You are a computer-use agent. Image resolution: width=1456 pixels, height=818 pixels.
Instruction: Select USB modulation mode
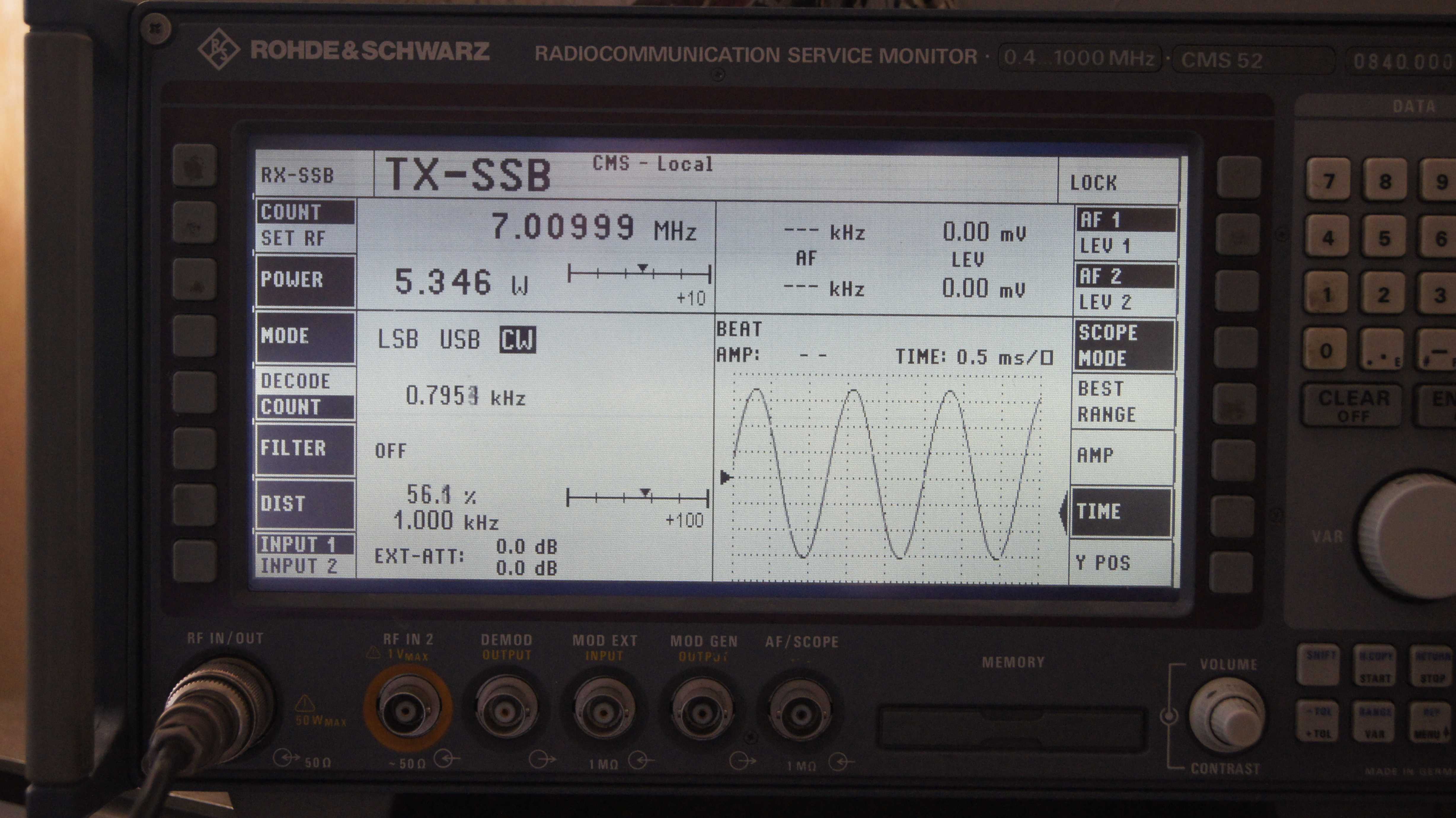click(x=459, y=340)
